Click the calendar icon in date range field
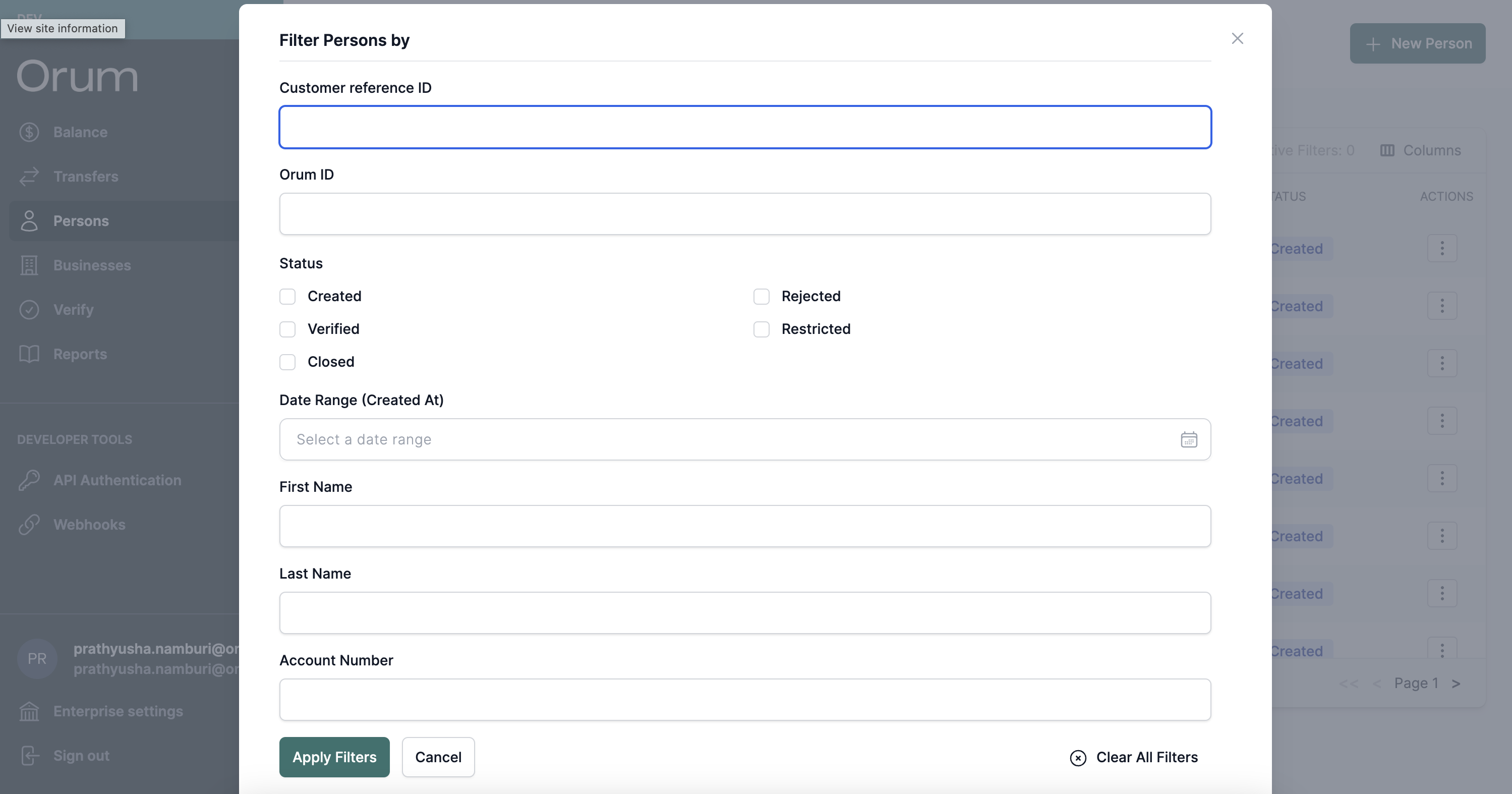The image size is (1512, 794). (1189, 439)
